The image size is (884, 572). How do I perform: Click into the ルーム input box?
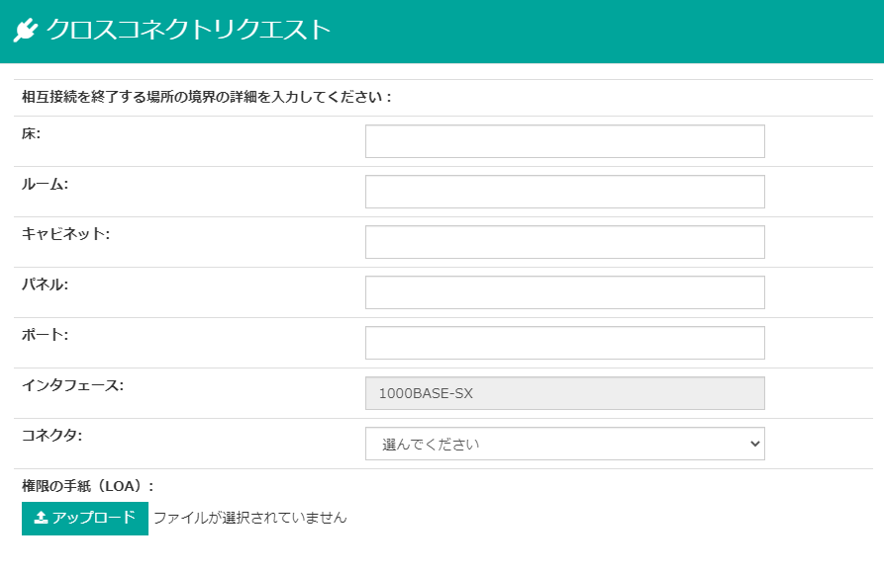coord(564,192)
